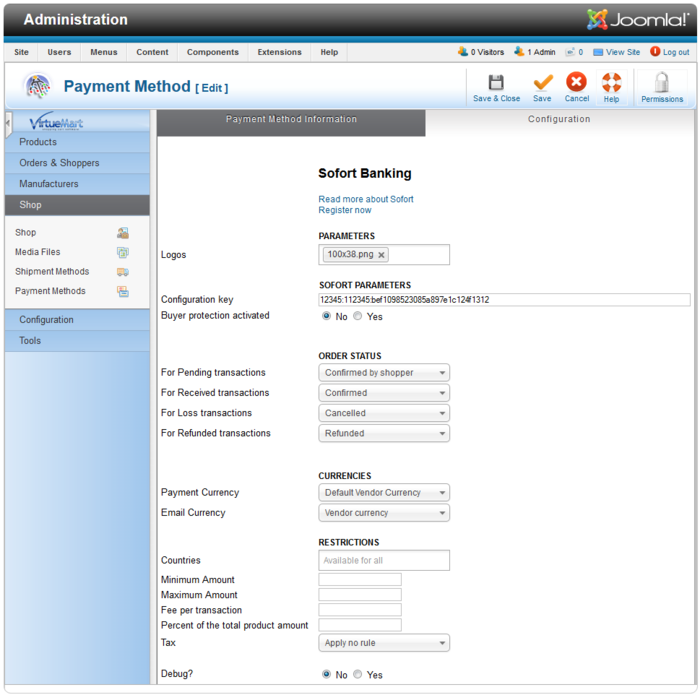The height and width of the screenshot is (695, 700).
Task: Expand the Products sidebar section
Action: pyautogui.click(x=77, y=142)
